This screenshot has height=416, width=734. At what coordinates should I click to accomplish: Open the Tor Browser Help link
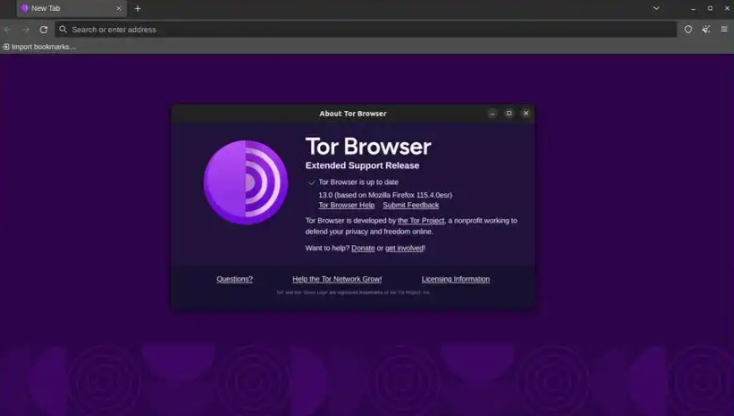point(346,205)
